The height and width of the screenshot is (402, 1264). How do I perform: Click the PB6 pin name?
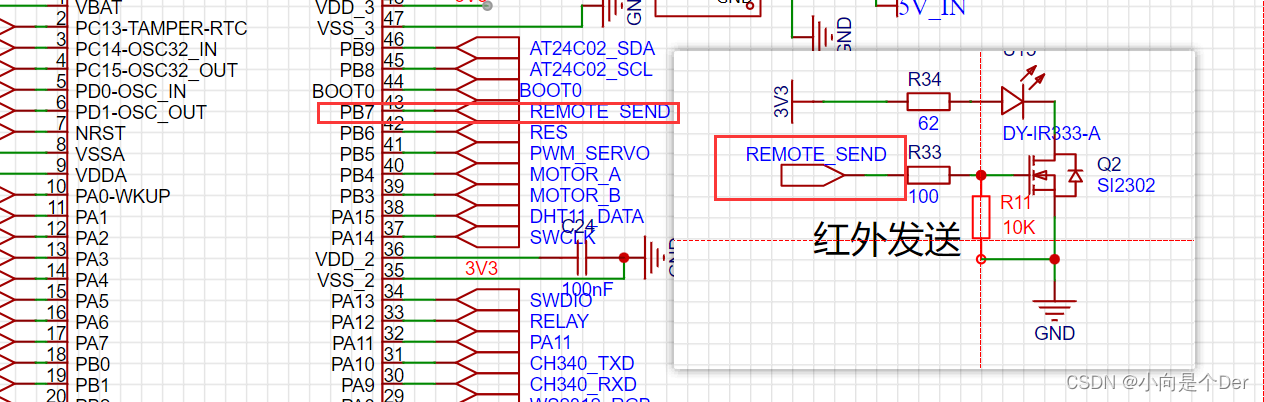[357, 133]
